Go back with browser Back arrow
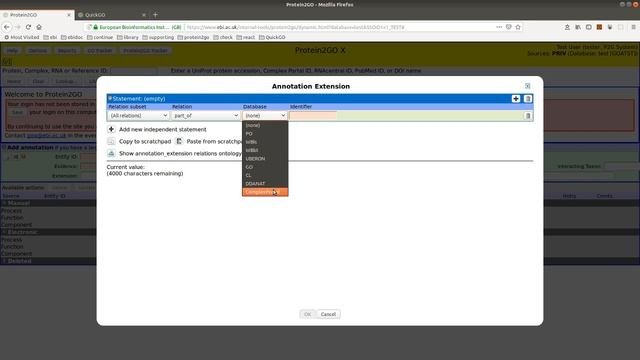This screenshot has width=640, height=360. (7, 27)
